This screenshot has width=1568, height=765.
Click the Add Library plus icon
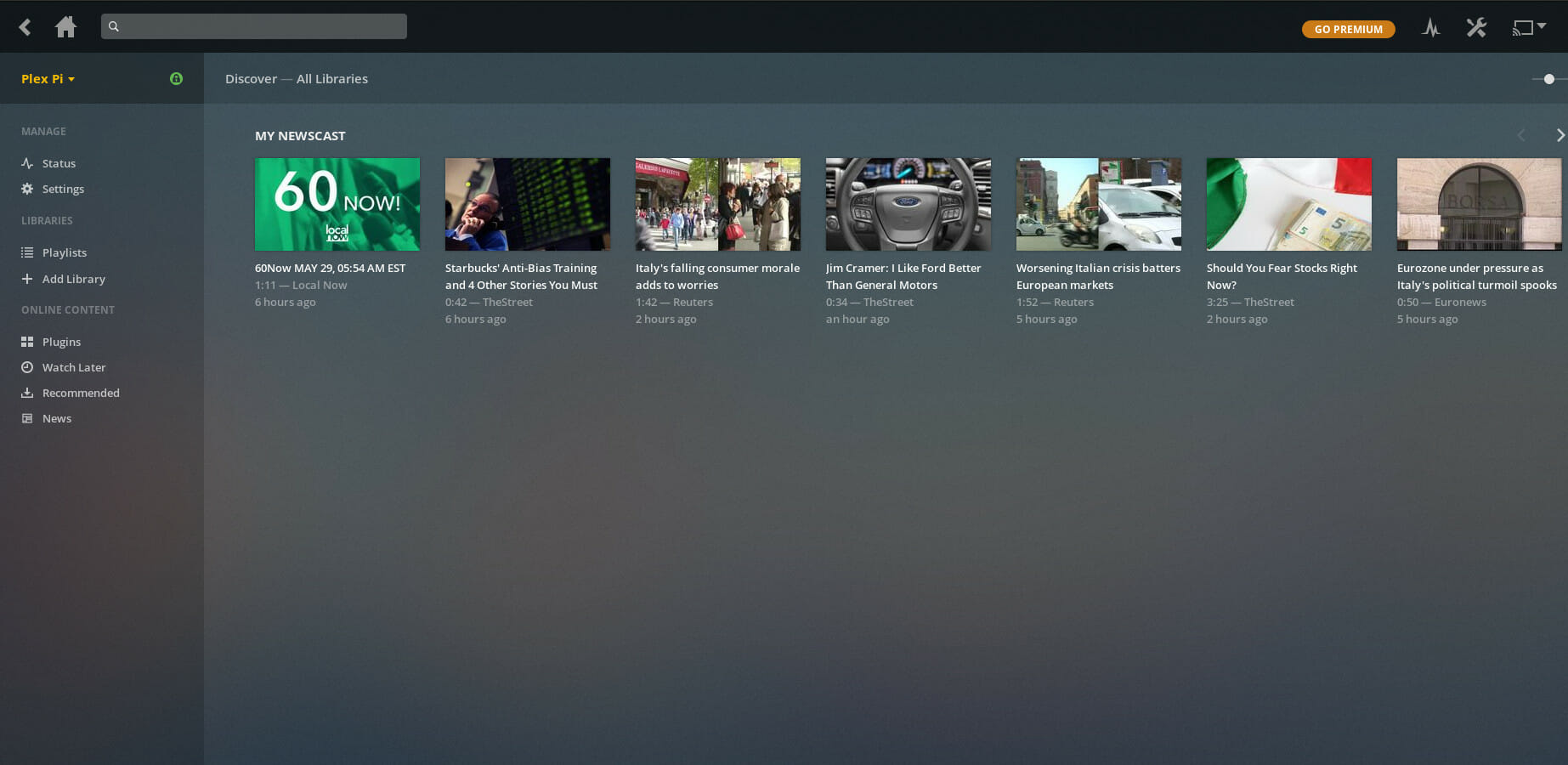click(27, 279)
